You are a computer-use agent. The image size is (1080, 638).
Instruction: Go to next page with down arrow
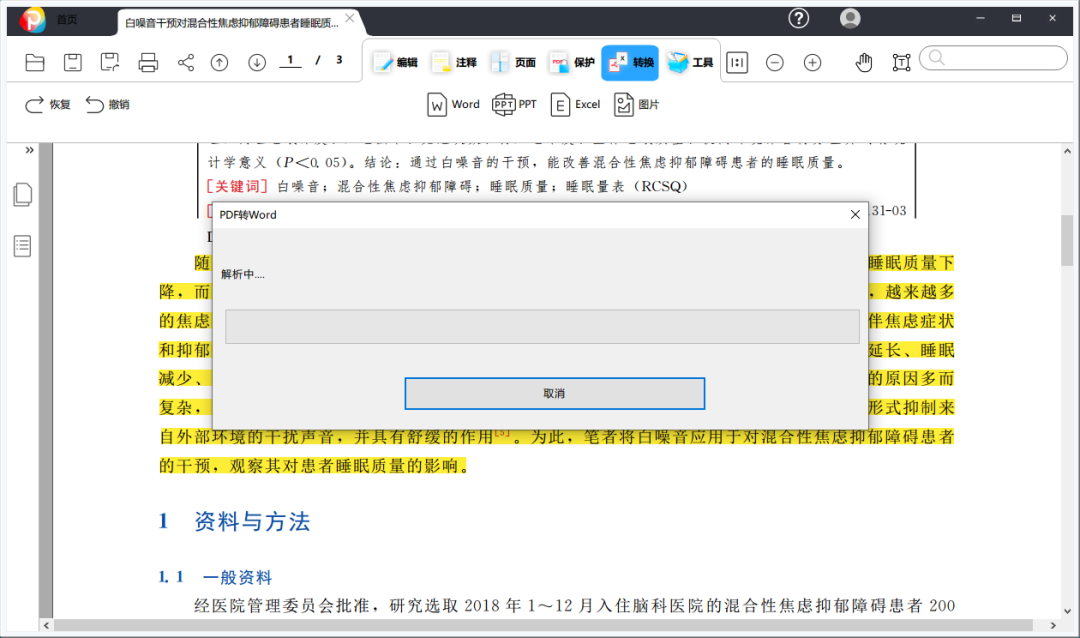(x=257, y=63)
